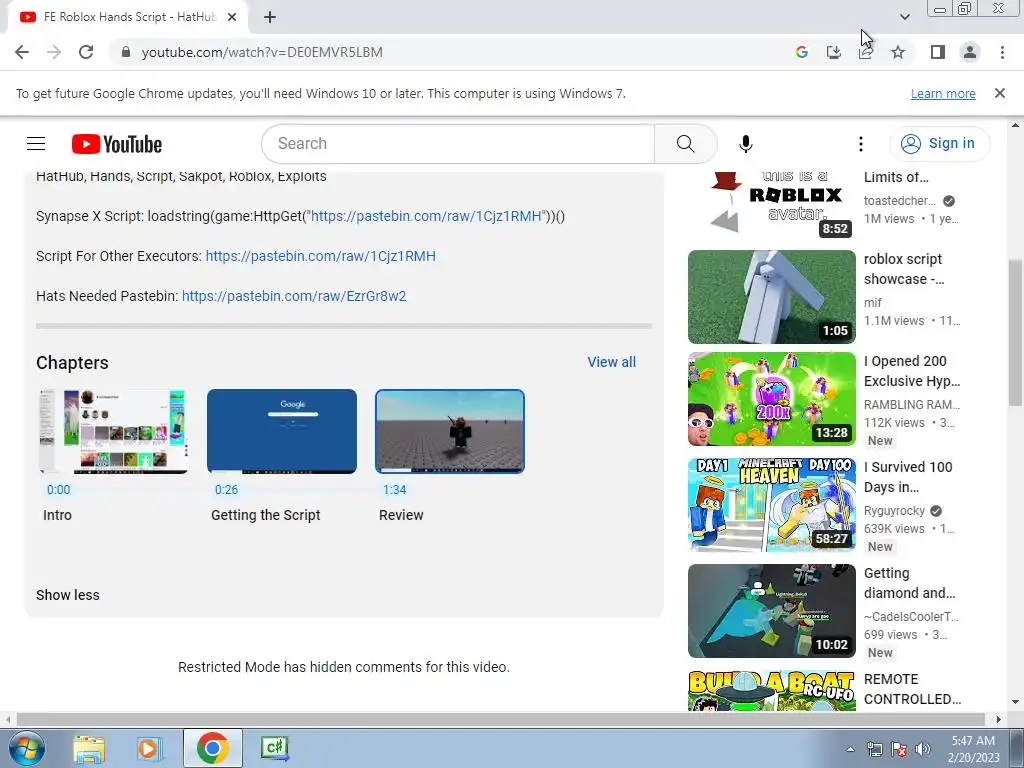Screen dimensions: 1024x768
Task: Open roblox script showcase video thumbnail
Action: click(x=771, y=296)
